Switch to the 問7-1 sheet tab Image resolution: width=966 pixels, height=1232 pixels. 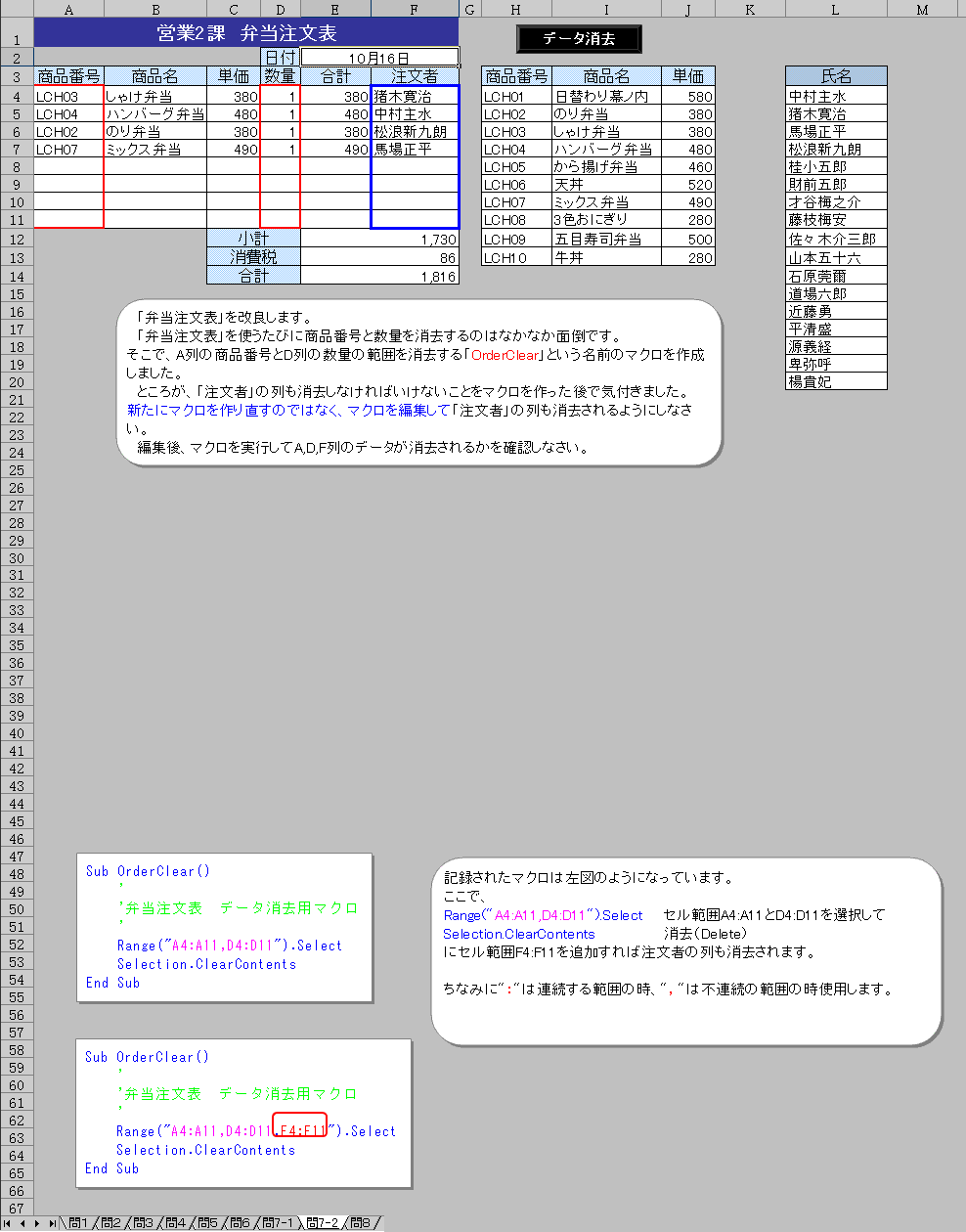278,1223
